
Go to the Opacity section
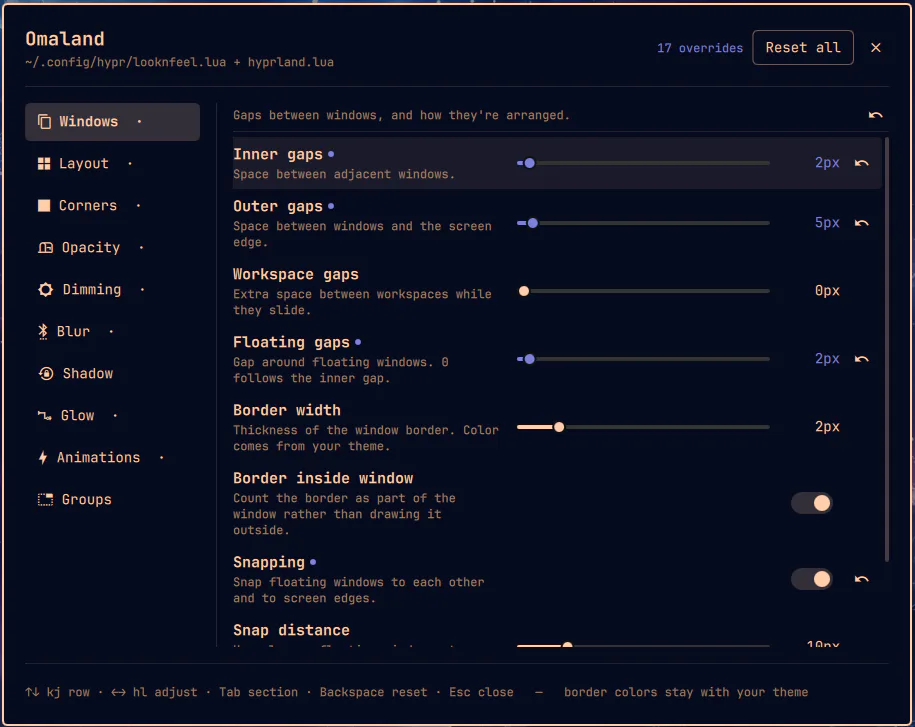pos(112,247)
